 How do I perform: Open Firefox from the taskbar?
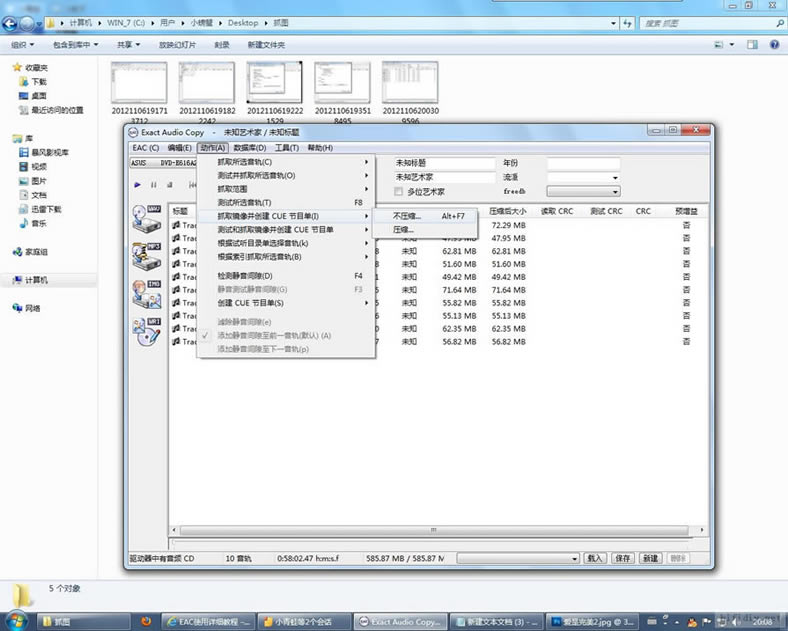pyautogui.click(x=146, y=622)
